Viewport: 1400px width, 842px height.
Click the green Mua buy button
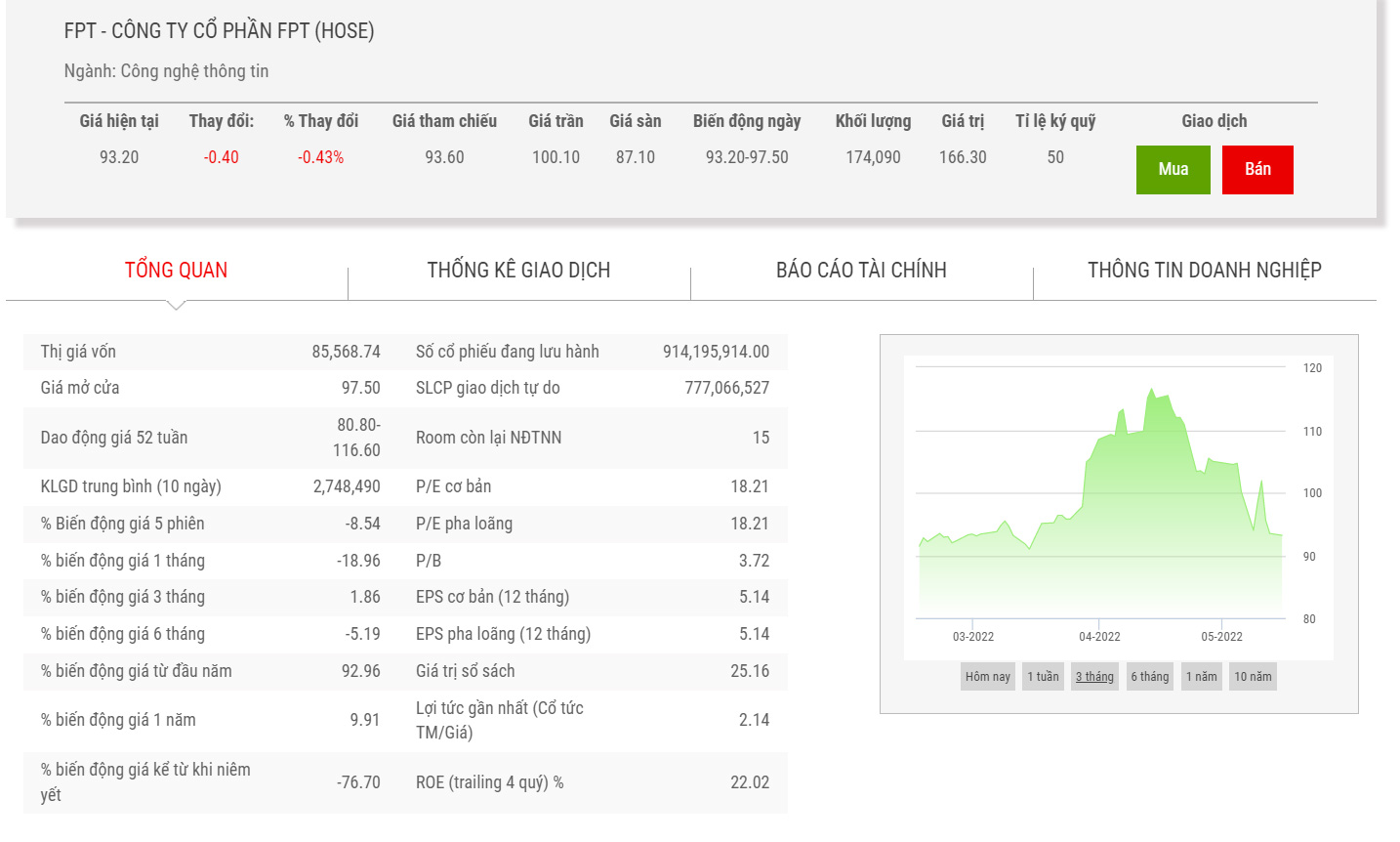[x=1173, y=170]
